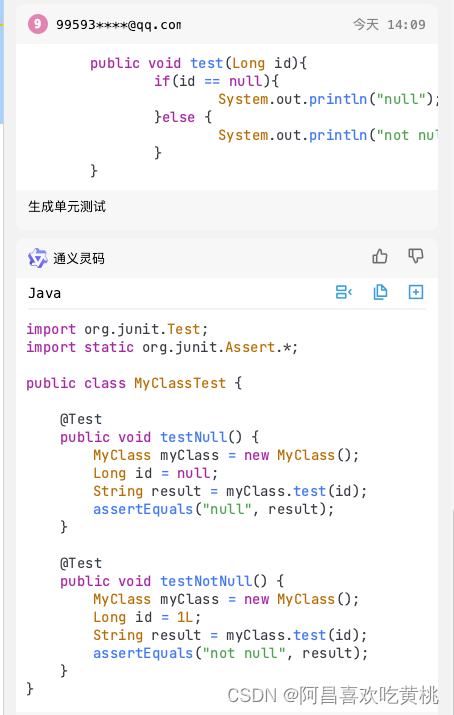Click assertEquals("not null", result) line

pos(230,653)
